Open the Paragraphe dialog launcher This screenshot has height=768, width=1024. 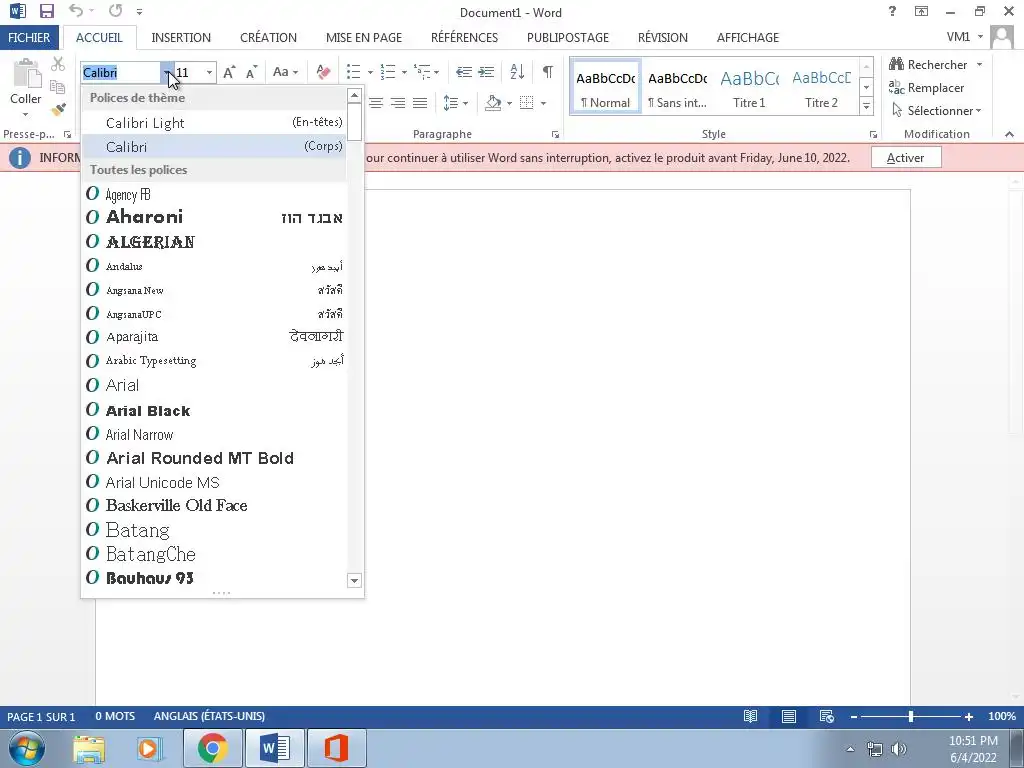click(x=555, y=135)
